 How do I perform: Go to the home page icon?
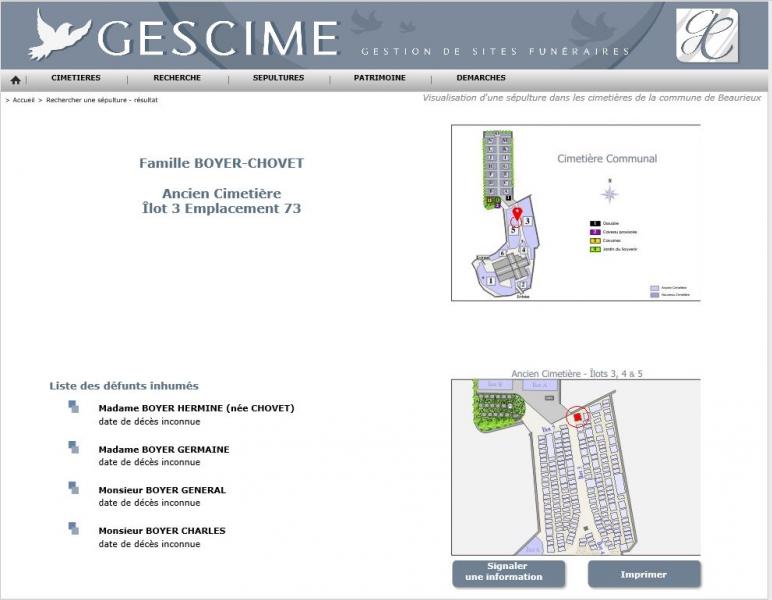[15, 80]
